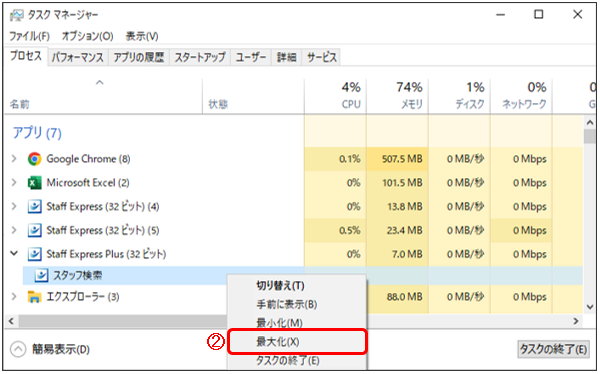
Task: Click the Task Manager title bar icon
Action: (x=16, y=15)
